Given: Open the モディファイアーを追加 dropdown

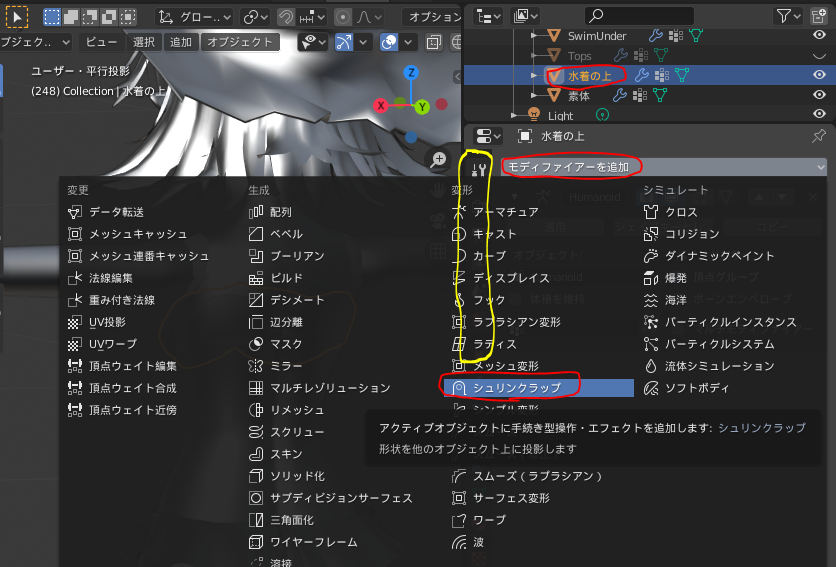Looking at the screenshot, I should click(663, 167).
